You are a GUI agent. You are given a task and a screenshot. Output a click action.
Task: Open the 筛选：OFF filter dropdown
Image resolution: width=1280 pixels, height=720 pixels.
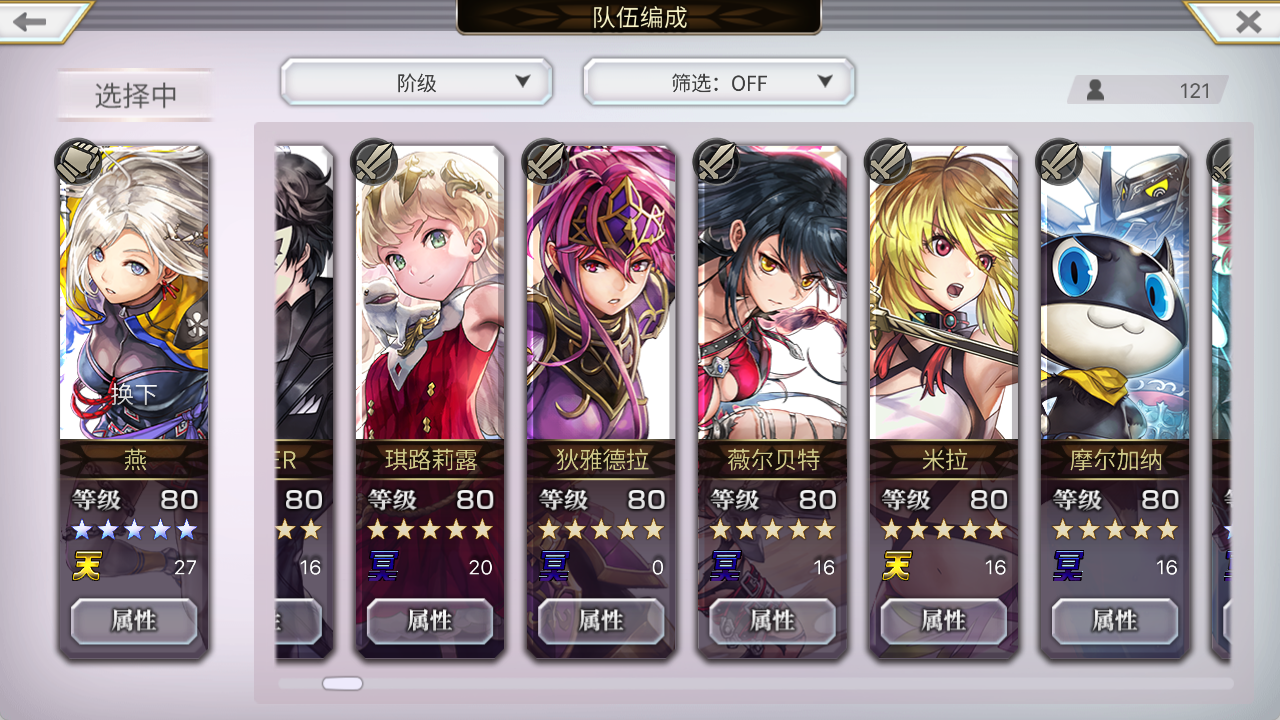[719, 82]
